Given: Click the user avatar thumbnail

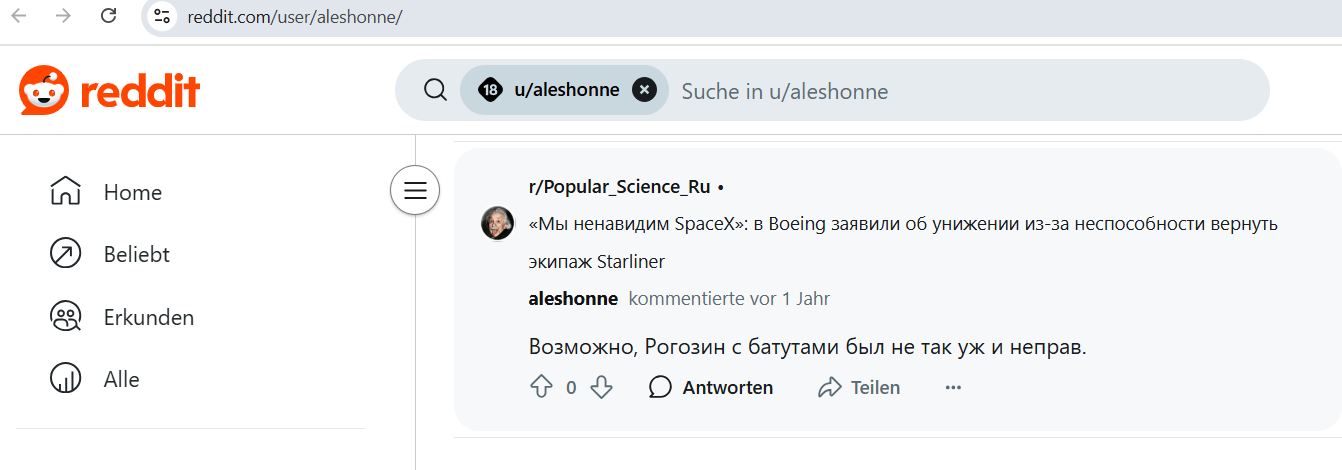Looking at the screenshot, I should point(497,223).
